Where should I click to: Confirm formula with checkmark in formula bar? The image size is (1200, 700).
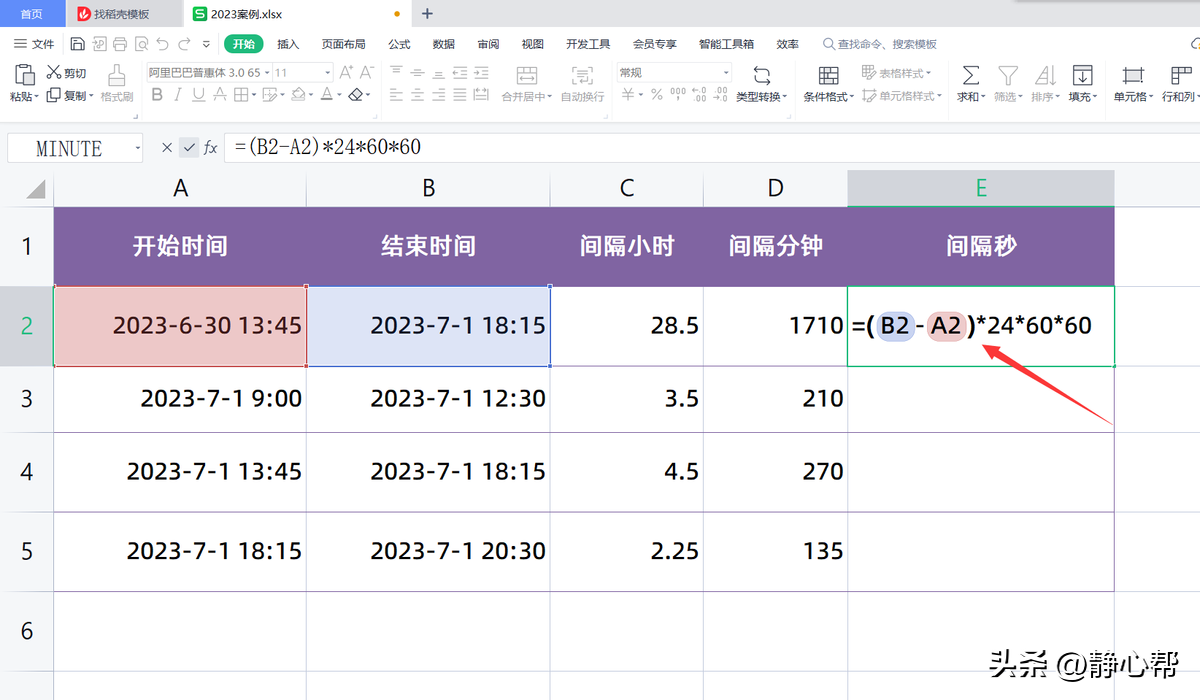188,148
